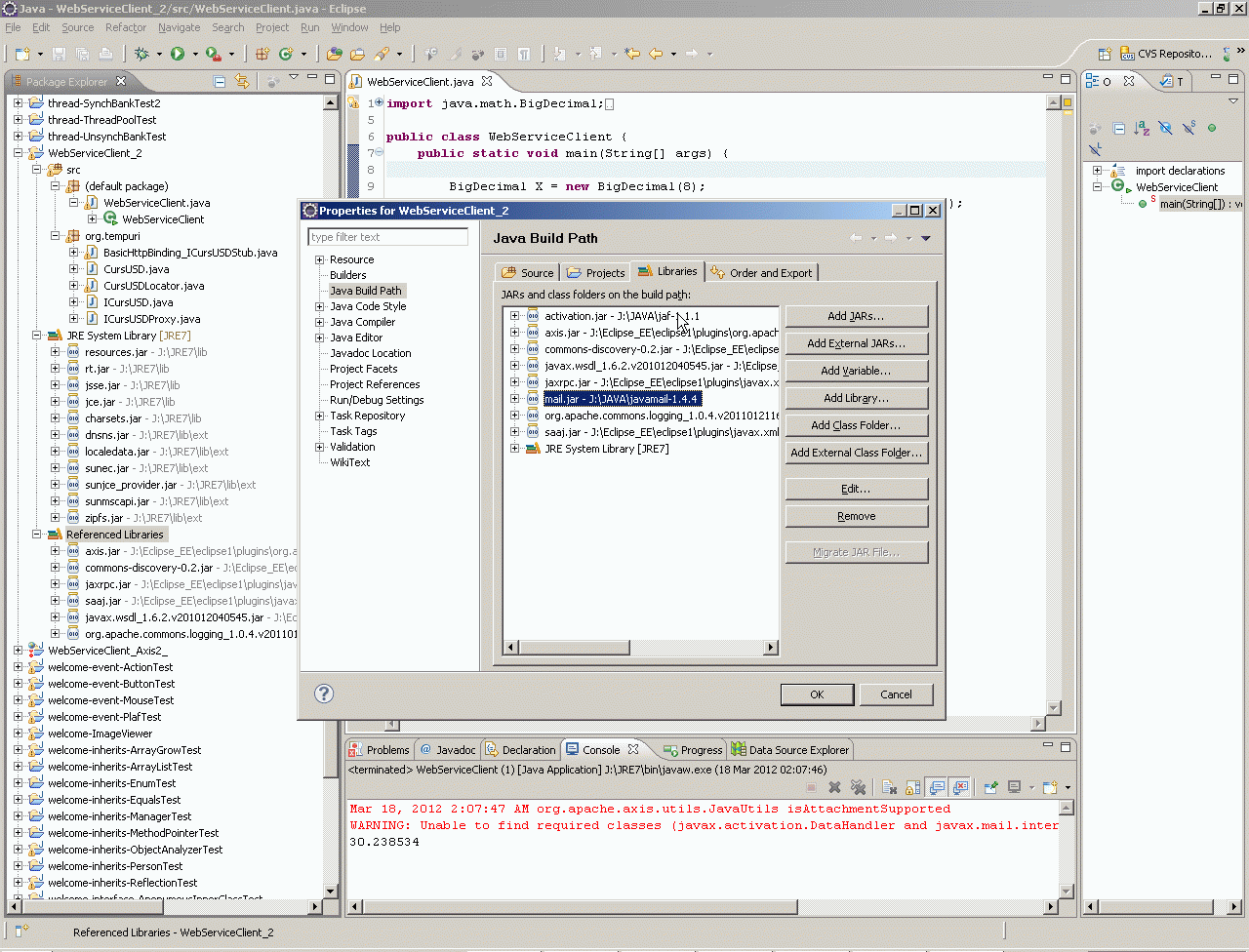Click the Add Library... button
The width and height of the screenshot is (1249, 952).
coord(856,398)
